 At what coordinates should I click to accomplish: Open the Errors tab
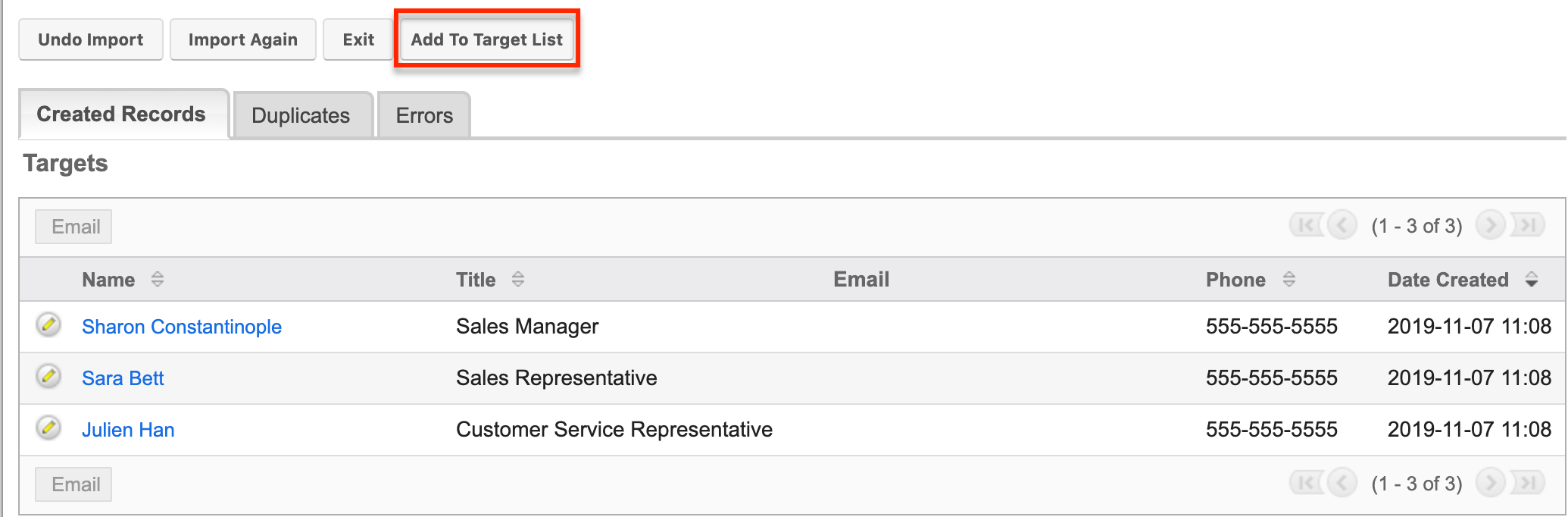(424, 115)
